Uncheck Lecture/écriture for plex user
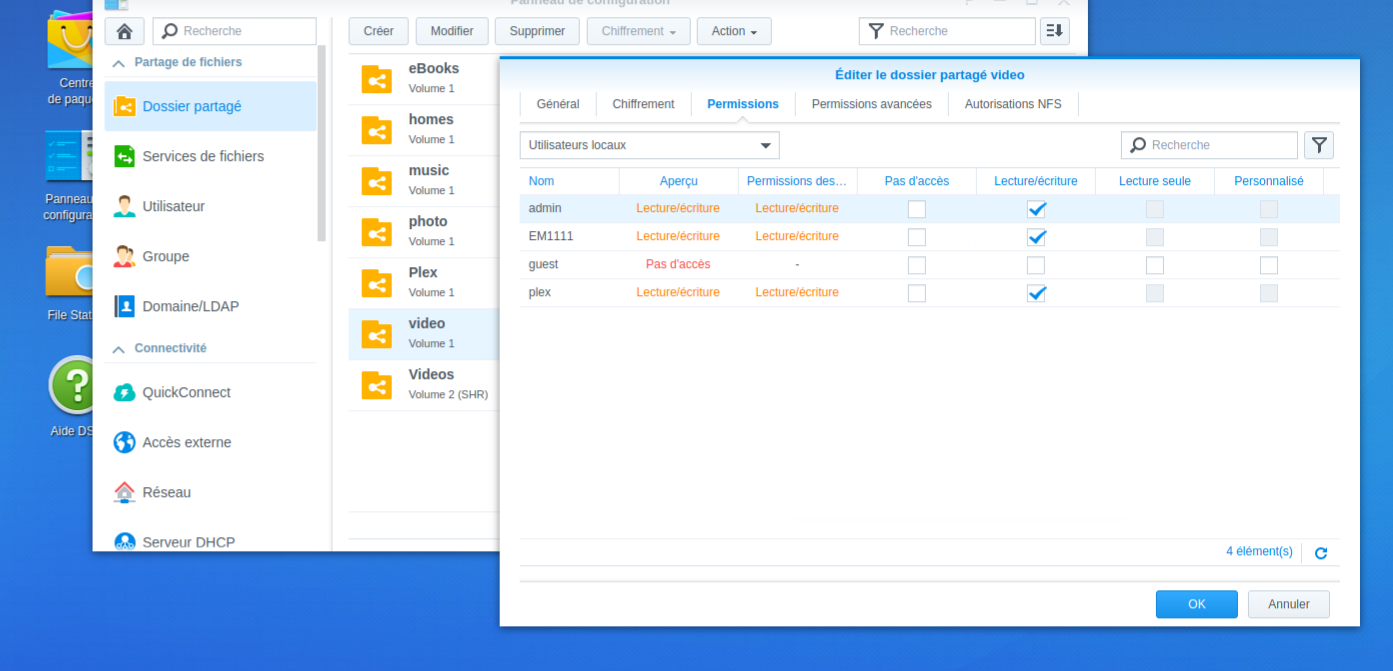 (1036, 293)
